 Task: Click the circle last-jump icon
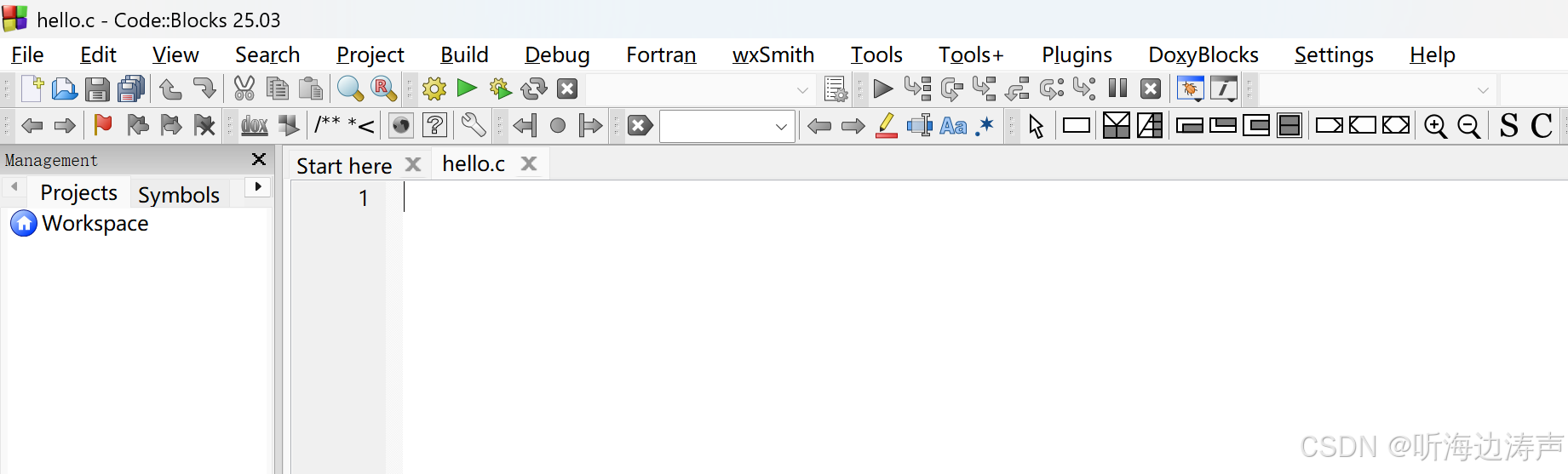click(x=558, y=126)
